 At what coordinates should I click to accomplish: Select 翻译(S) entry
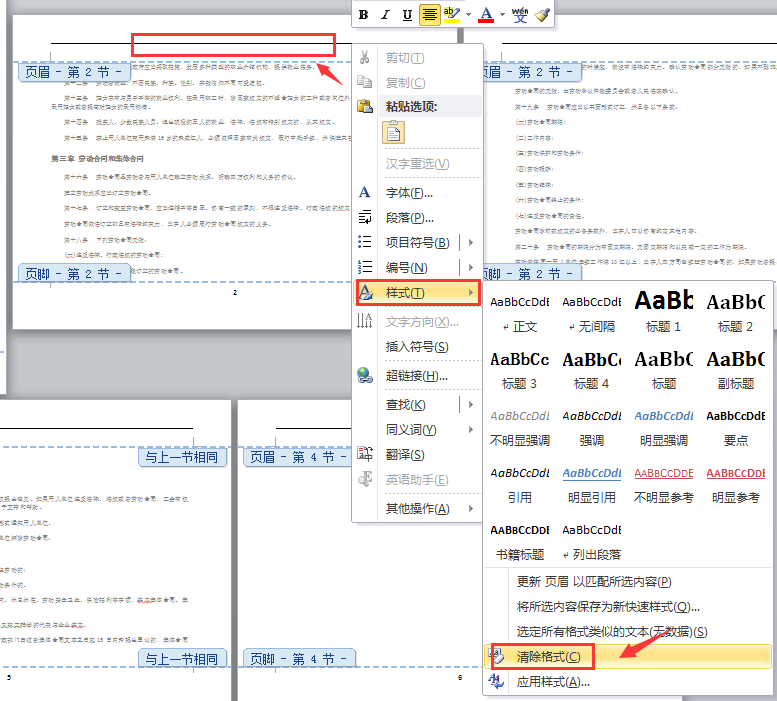(405, 455)
